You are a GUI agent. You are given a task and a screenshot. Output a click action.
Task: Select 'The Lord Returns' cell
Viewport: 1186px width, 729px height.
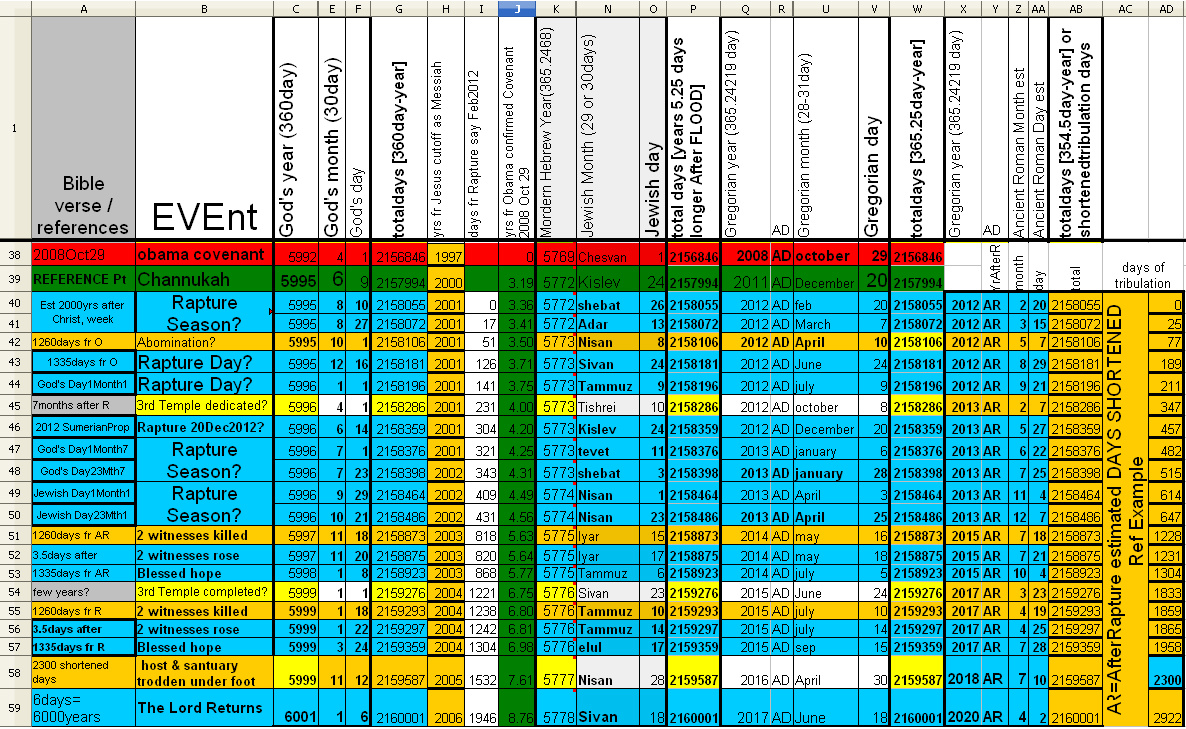coord(204,708)
